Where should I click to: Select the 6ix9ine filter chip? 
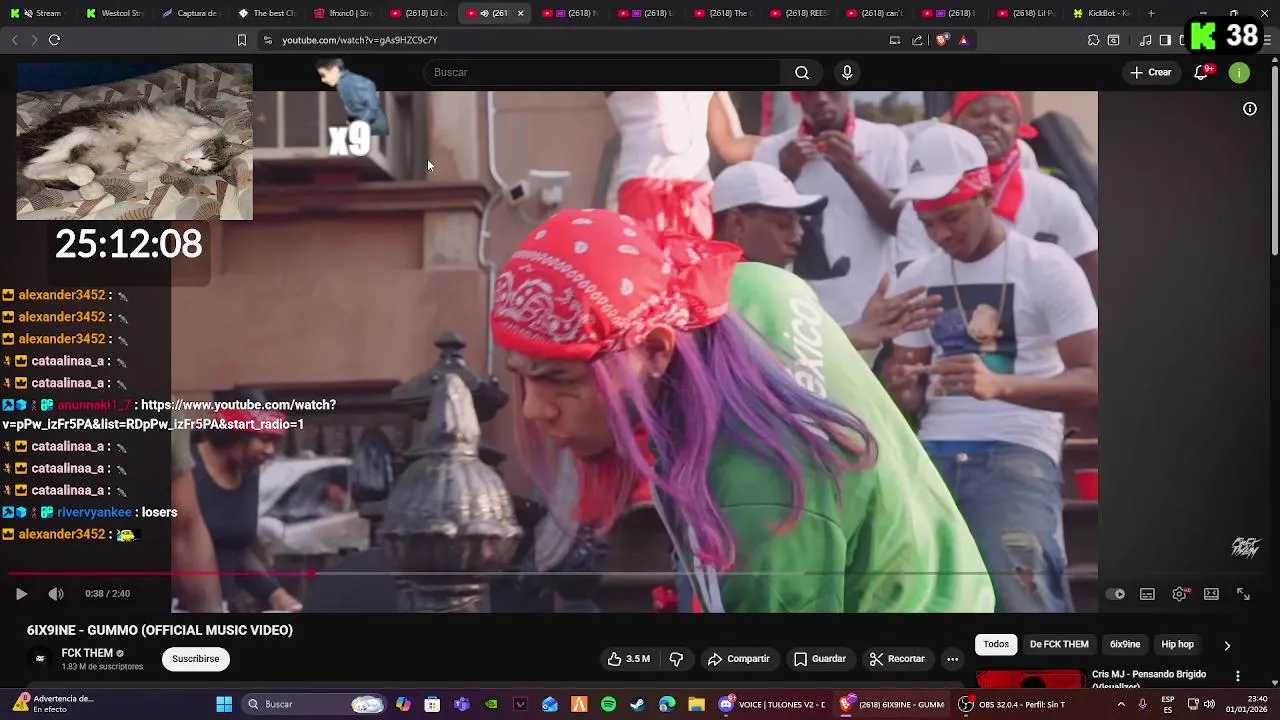1125,645
